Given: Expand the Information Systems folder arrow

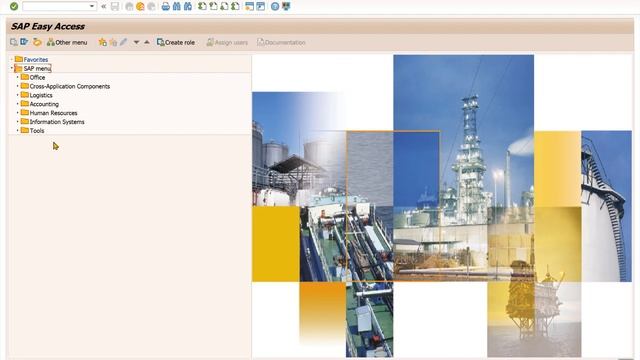Looking at the screenshot, I should point(18,122).
